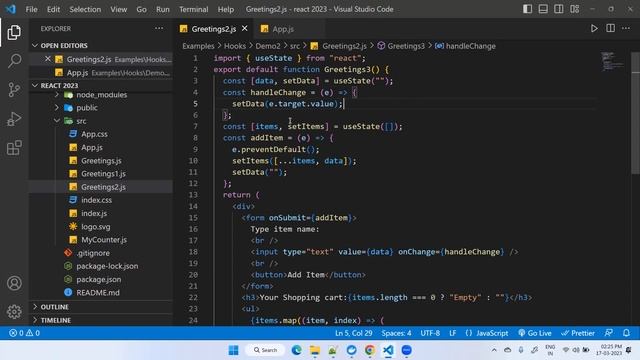Viewport: 640px width, 360px height.
Task: Open the Search view in activity bar
Action: [14, 61]
